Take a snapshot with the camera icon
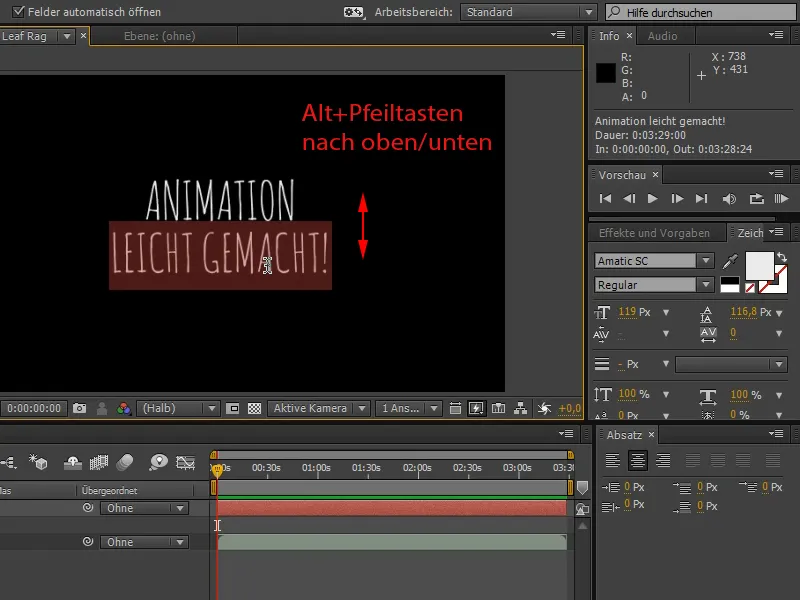This screenshot has height=600, width=800. point(81,408)
